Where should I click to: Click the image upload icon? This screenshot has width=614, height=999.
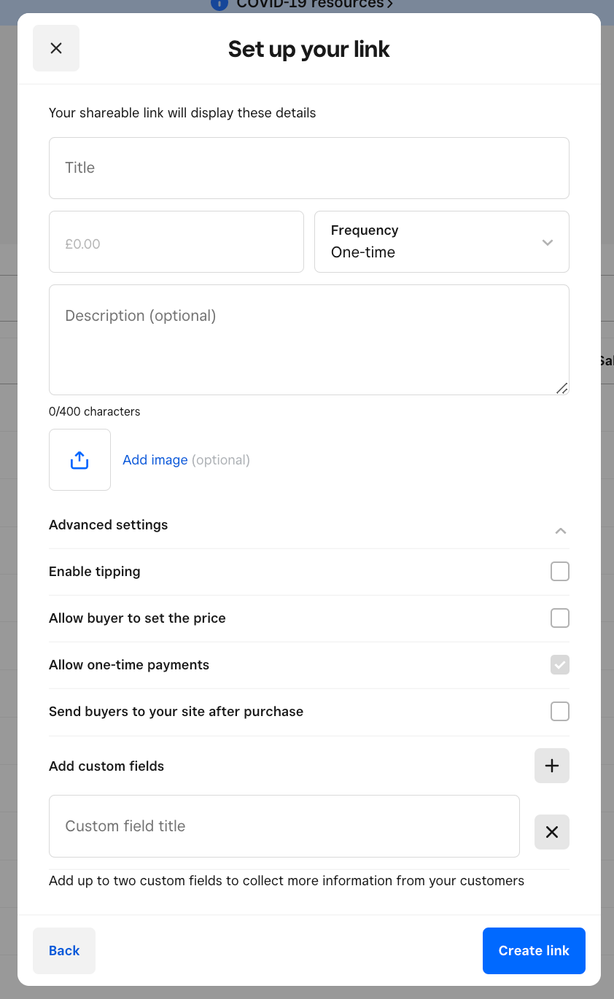click(x=79, y=459)
